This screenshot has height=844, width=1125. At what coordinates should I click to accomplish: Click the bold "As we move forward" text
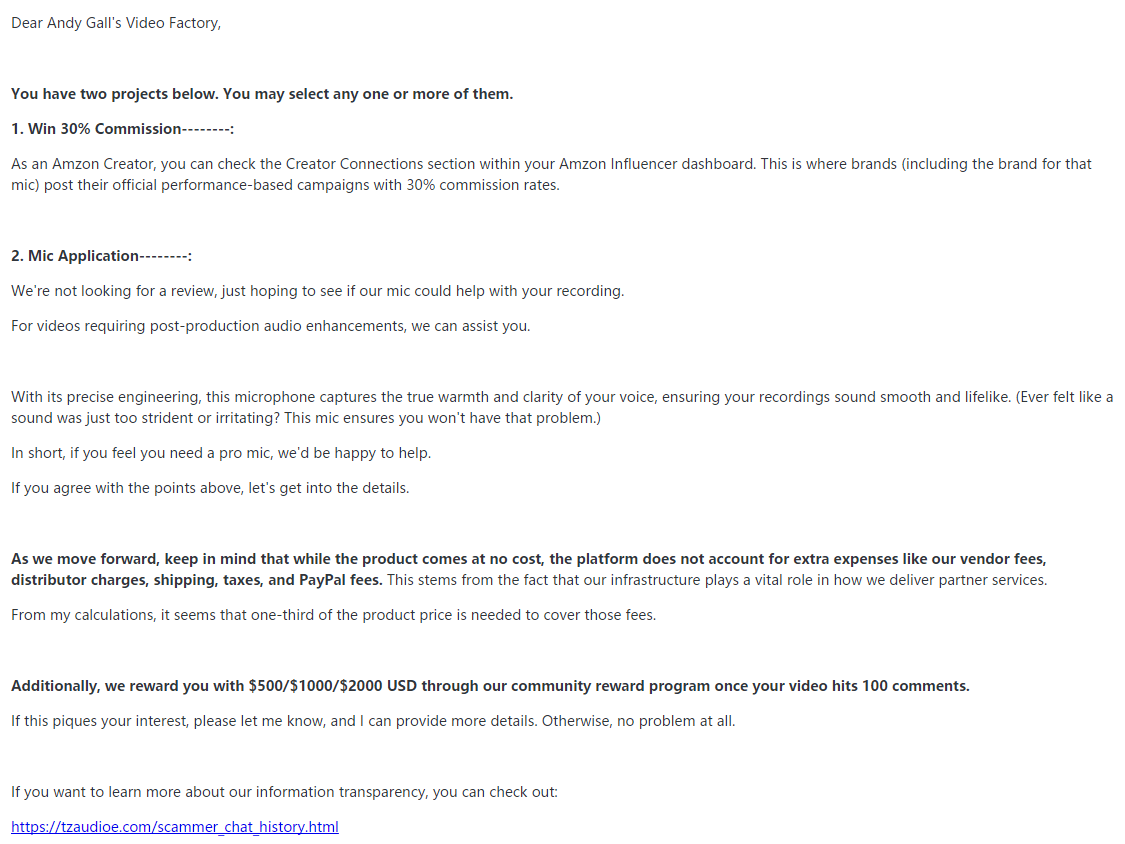pyautogui.click(x=78, y=559)
